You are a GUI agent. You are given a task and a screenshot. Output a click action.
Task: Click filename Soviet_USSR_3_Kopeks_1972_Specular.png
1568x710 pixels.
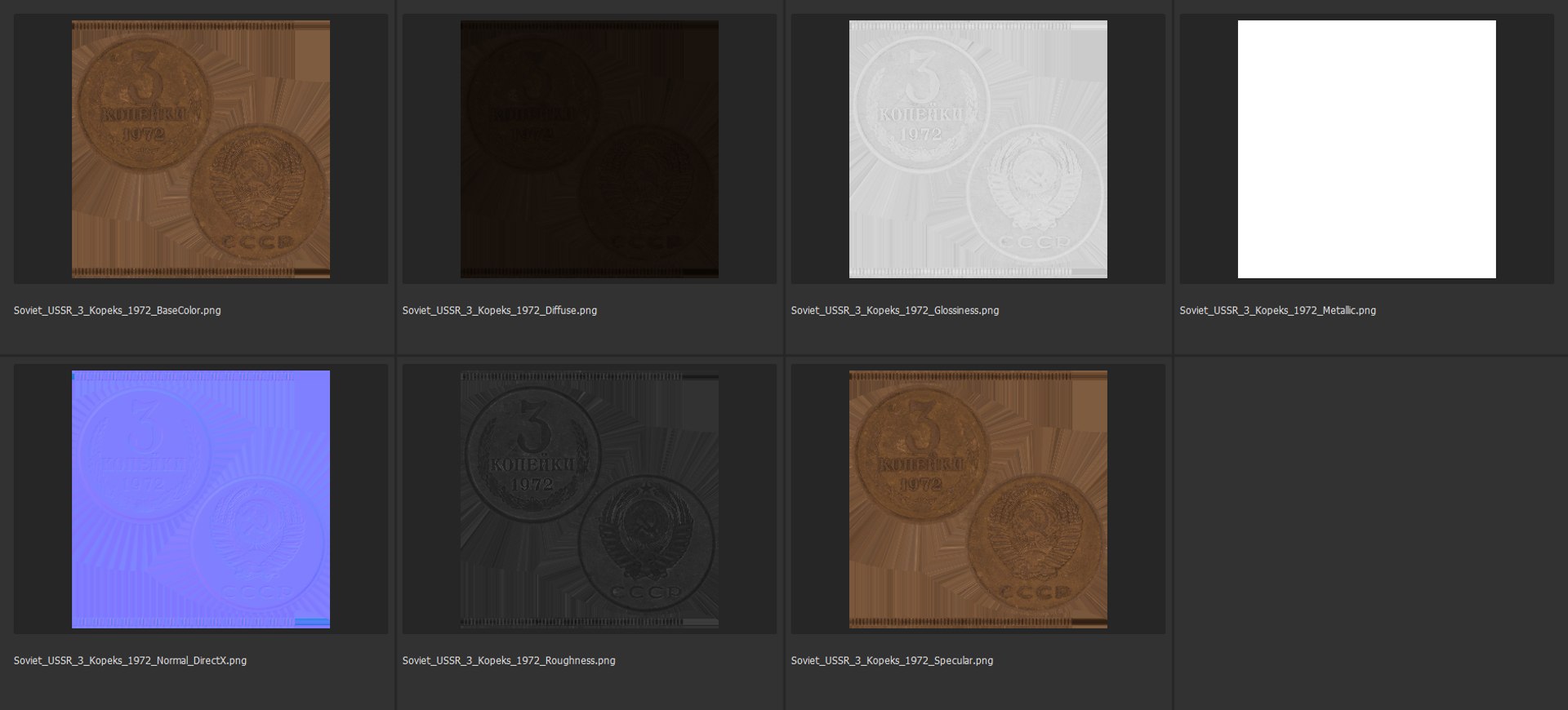click(892, 661)
